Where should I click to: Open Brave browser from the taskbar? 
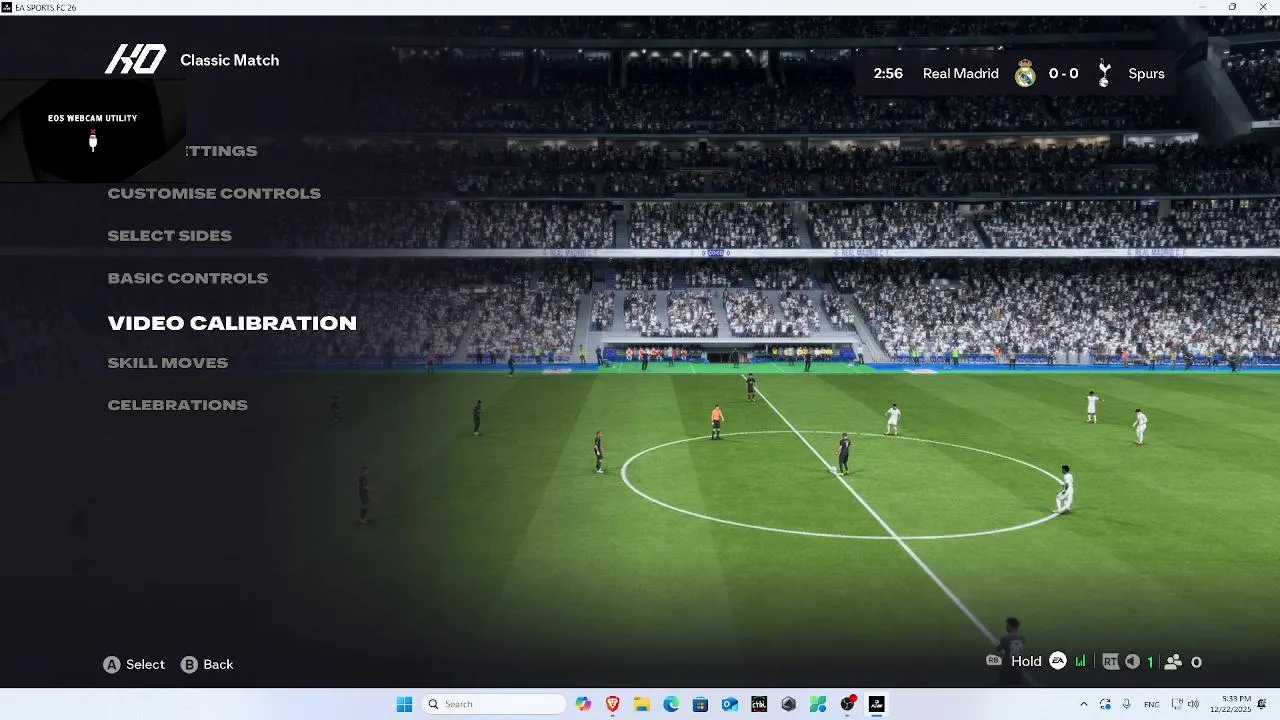(613, 704)
